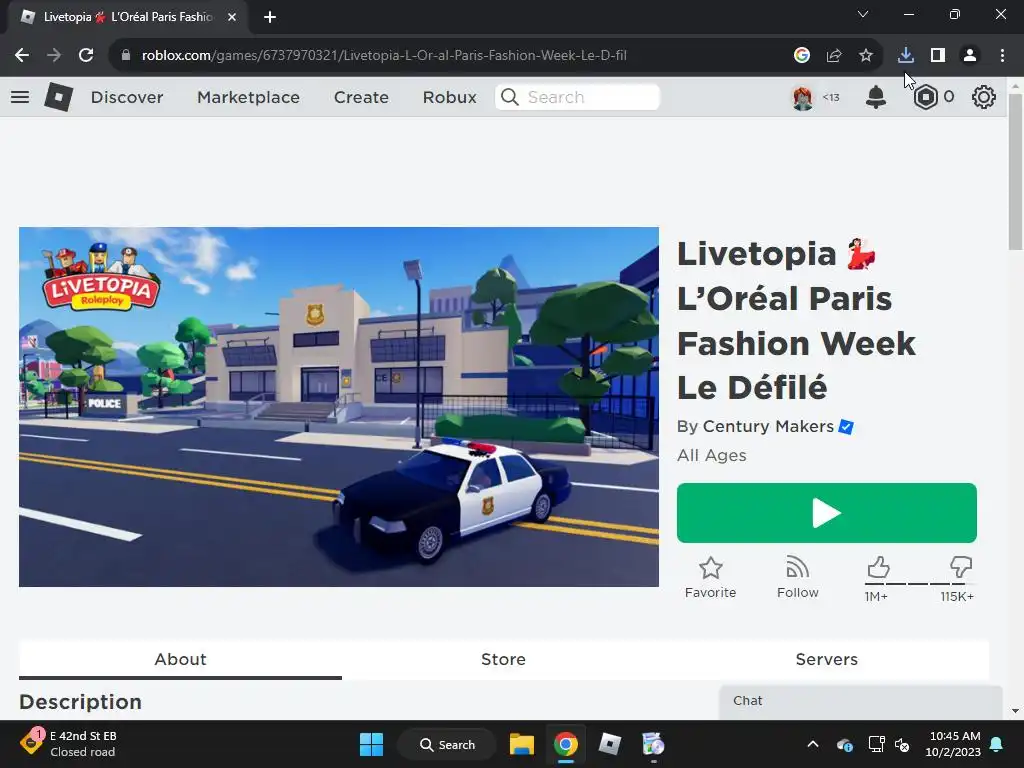Open the tab search dropdown arrow

[x=863, y=14]
